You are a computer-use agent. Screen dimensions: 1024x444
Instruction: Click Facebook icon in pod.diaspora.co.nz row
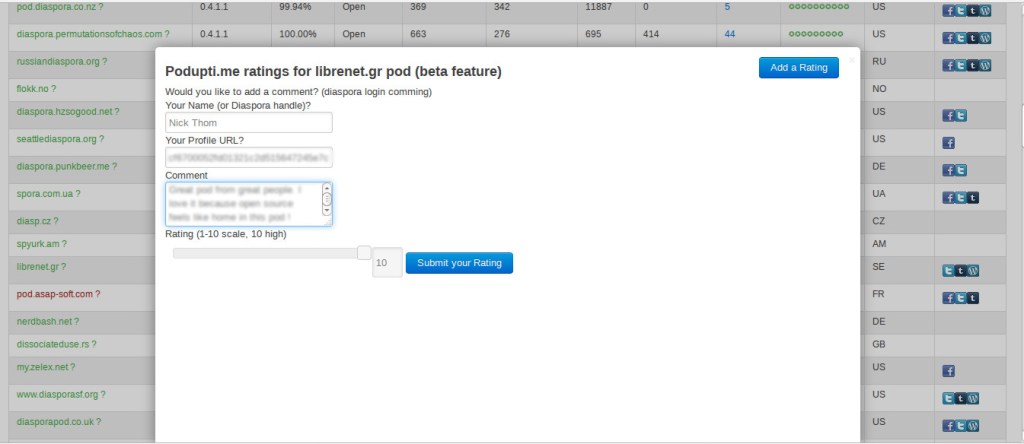click(949, 11)
